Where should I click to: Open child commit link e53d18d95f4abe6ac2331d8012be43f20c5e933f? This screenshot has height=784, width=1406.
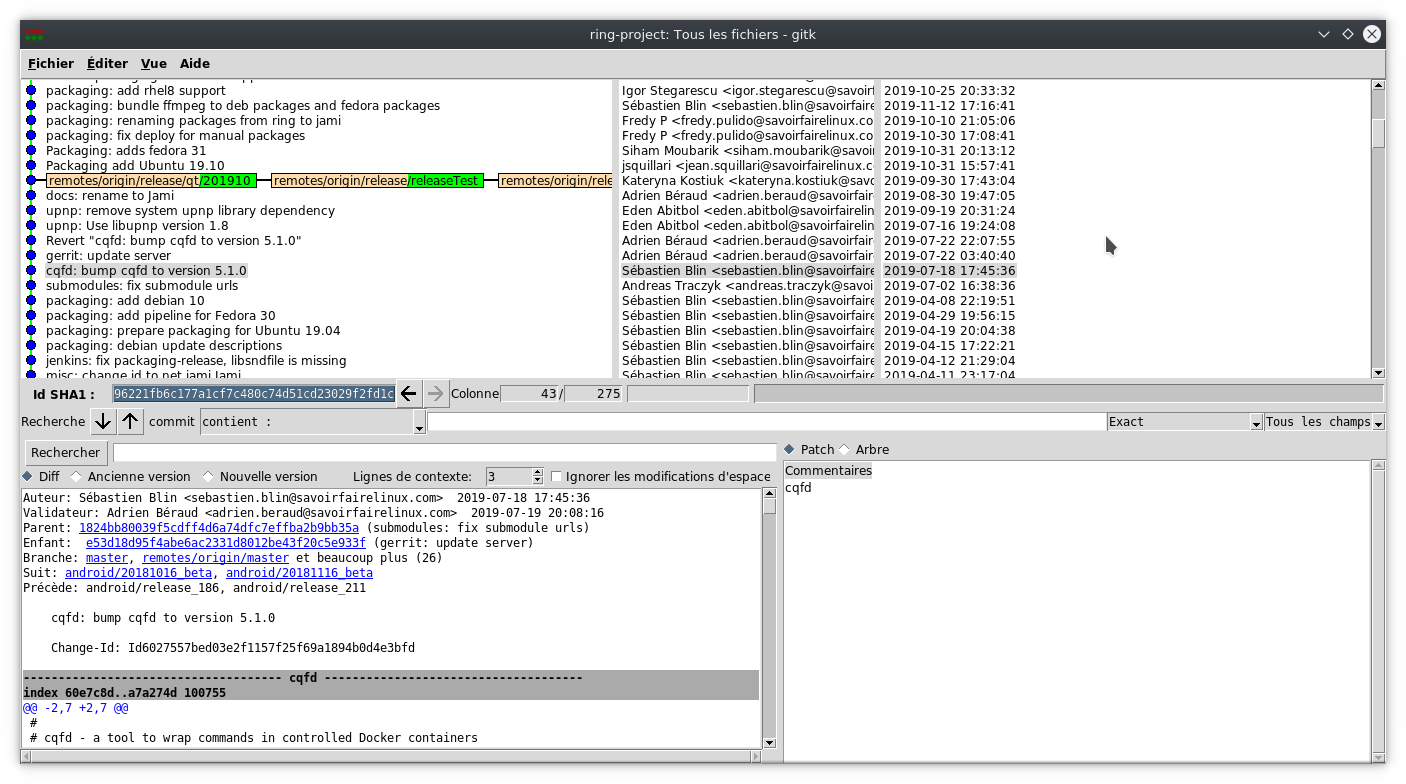[226, 543]
